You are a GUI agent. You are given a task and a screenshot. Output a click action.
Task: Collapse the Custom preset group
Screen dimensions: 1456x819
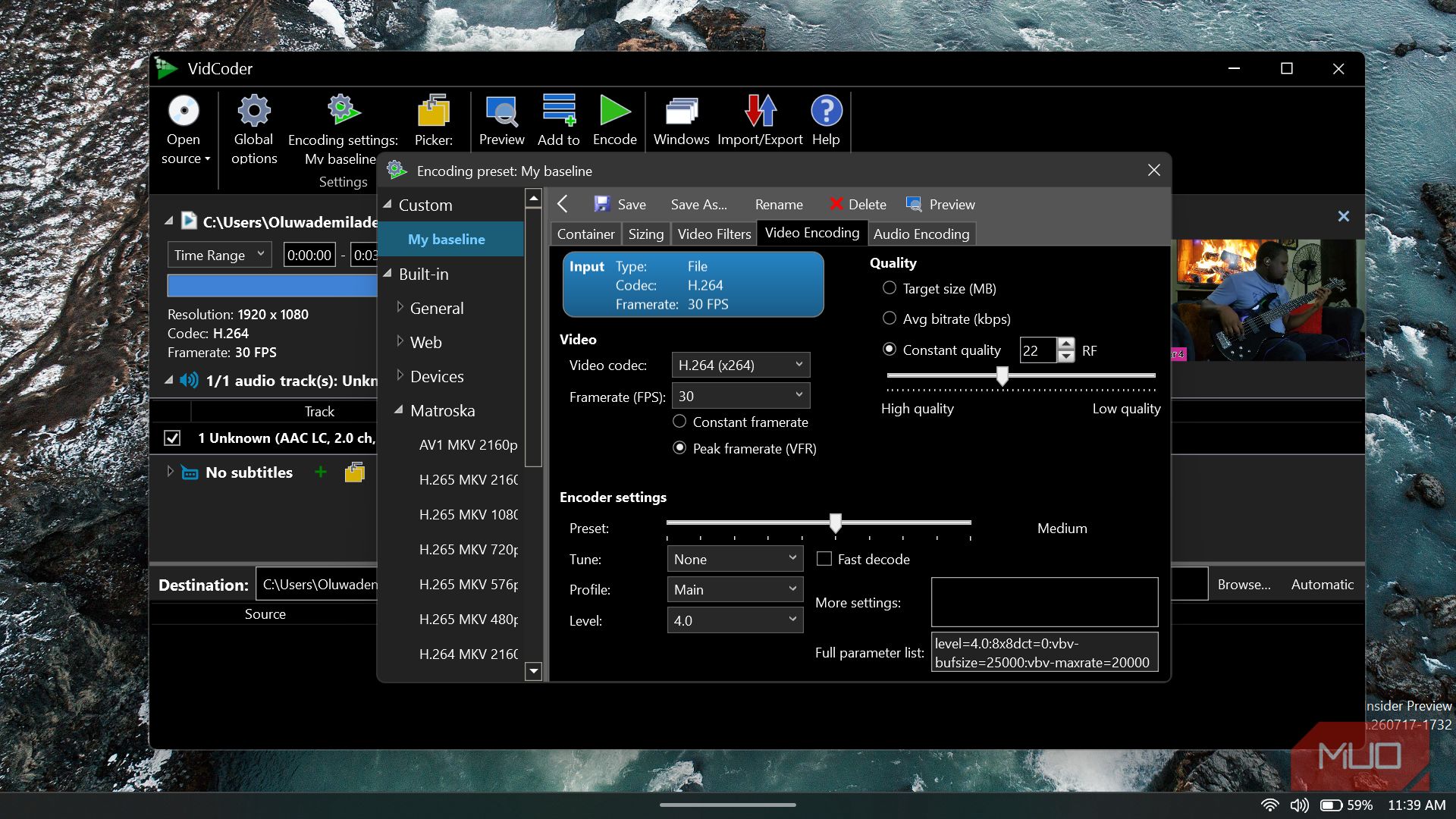[x=388, y=204]
